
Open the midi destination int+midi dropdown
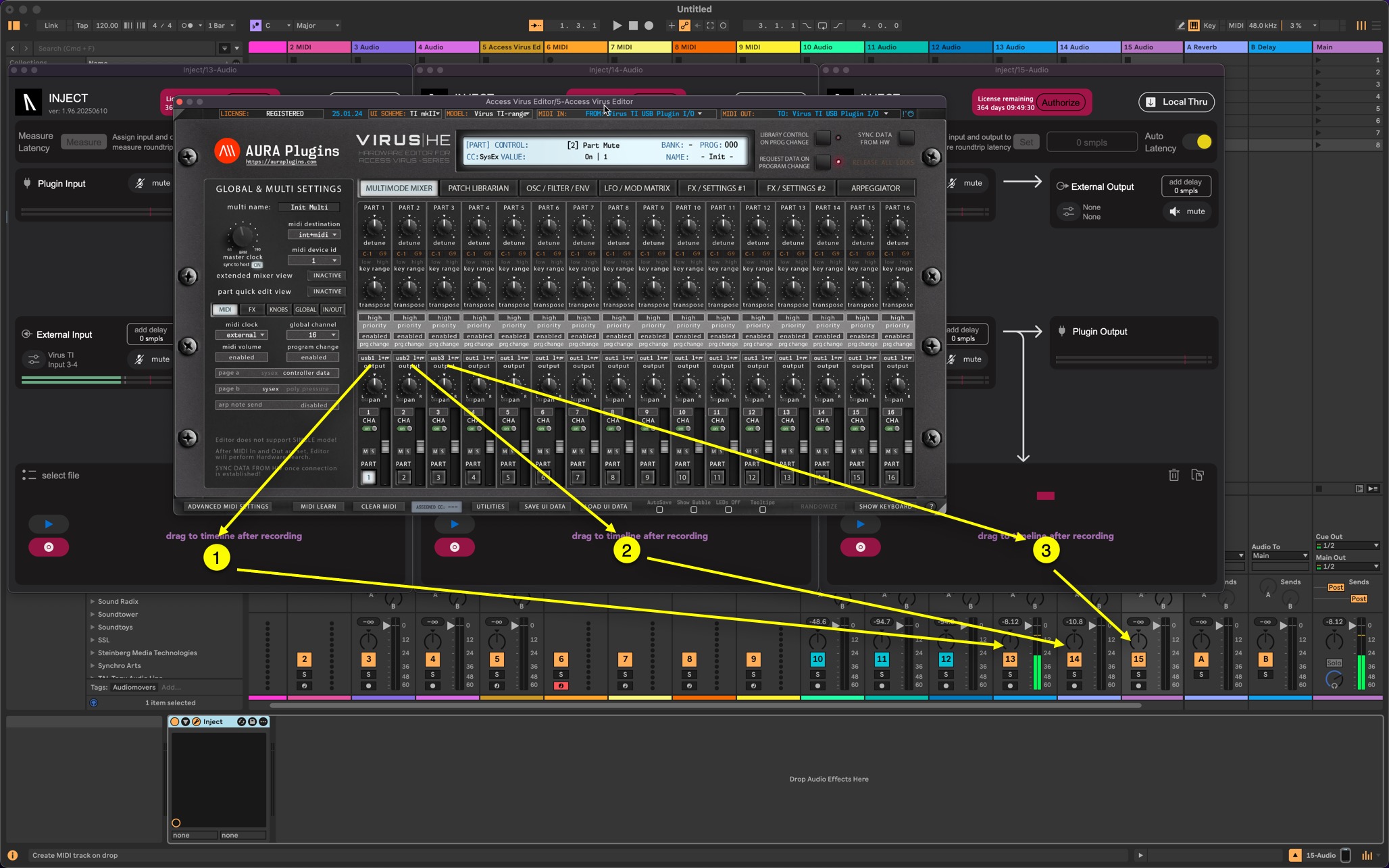(313, 235)
